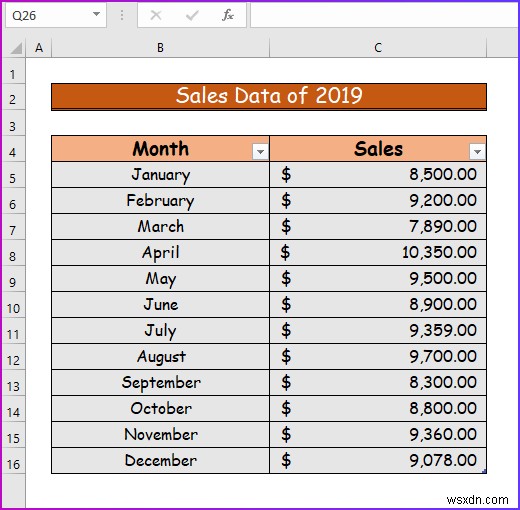Select the 'Sales Data of 2019' title cell
520x510 pixels.
click(x=269, y=97)
